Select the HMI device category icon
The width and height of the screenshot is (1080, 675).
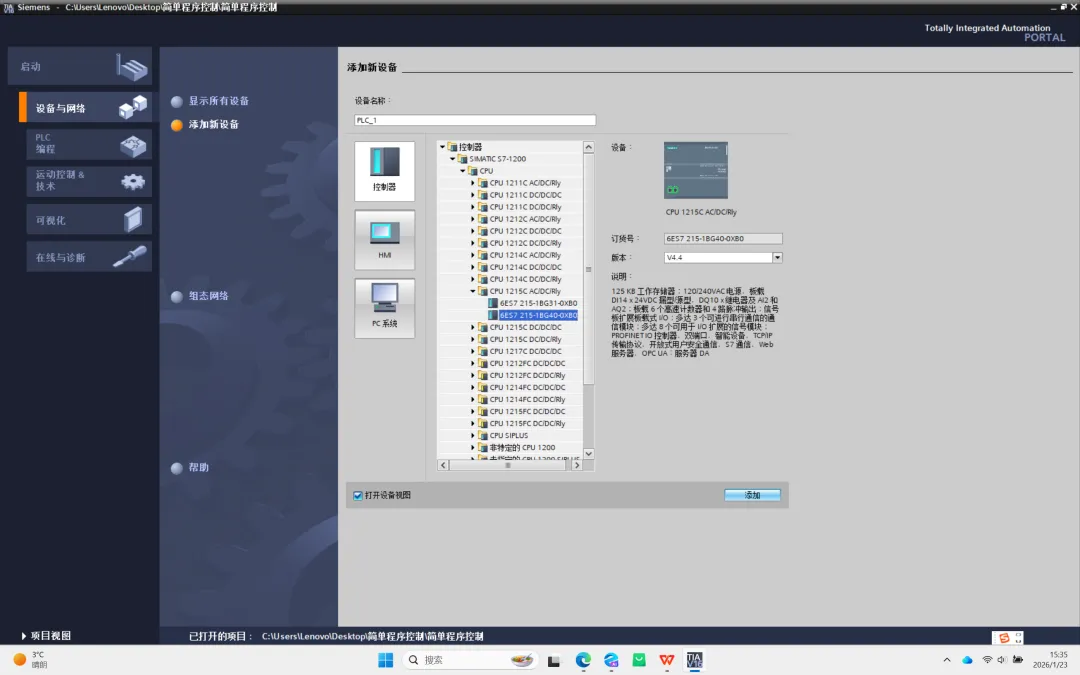[384, 240]
